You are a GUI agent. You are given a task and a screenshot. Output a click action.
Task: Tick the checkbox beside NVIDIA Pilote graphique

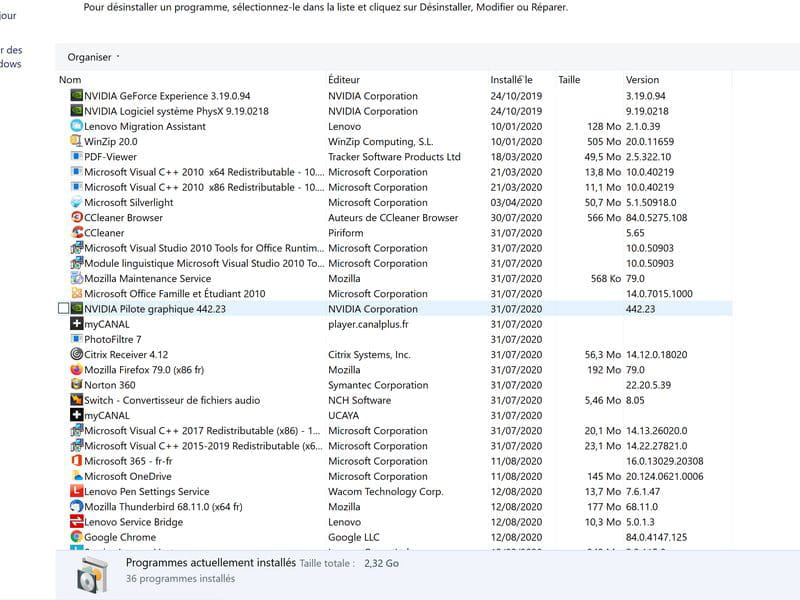(63, 309)
